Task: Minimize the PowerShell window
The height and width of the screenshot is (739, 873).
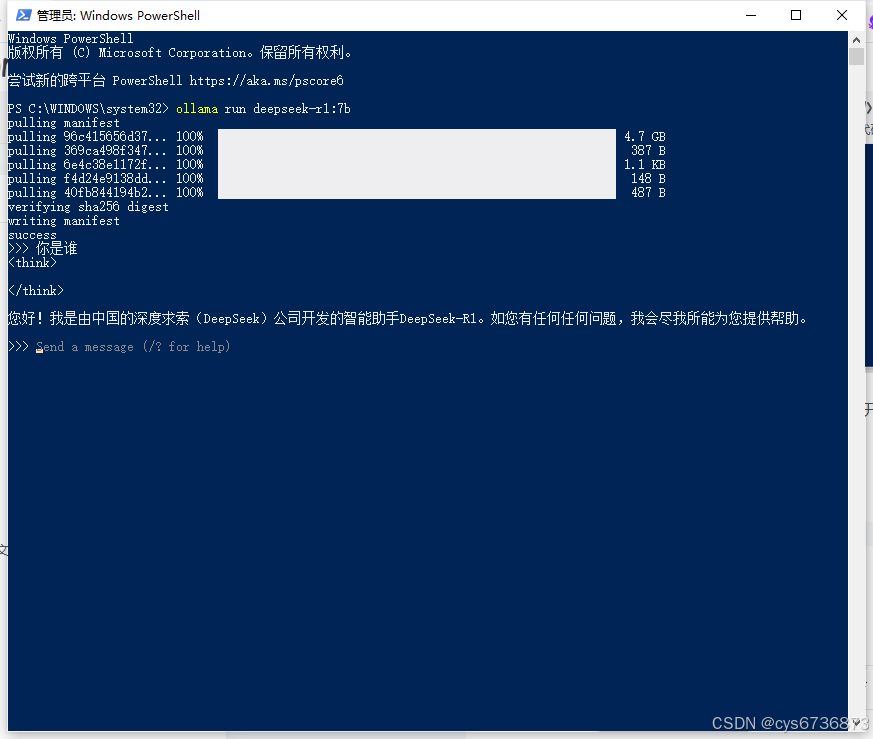Action: coord(751,16)
